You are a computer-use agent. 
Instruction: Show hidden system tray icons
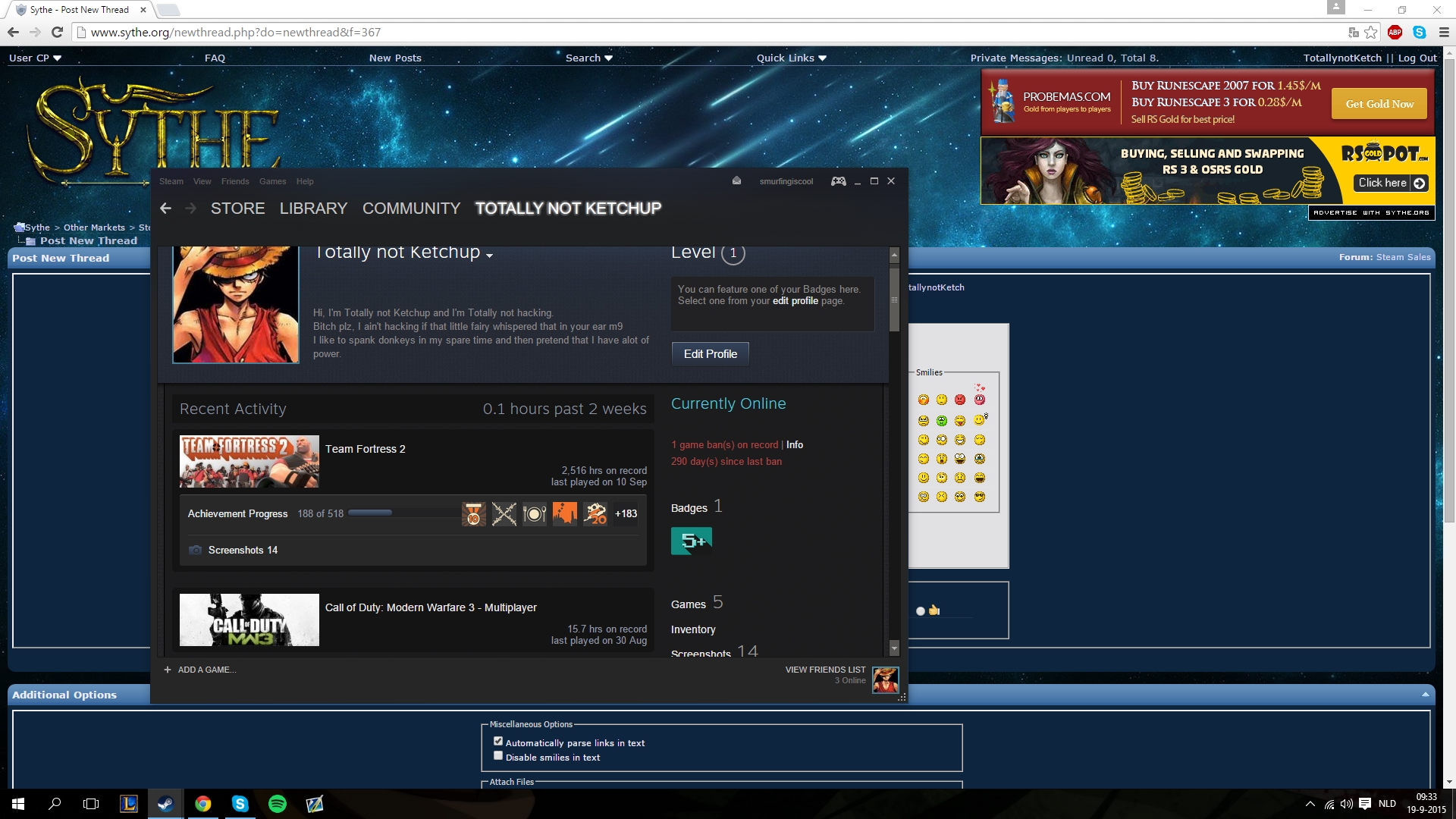click(1310, 804)
